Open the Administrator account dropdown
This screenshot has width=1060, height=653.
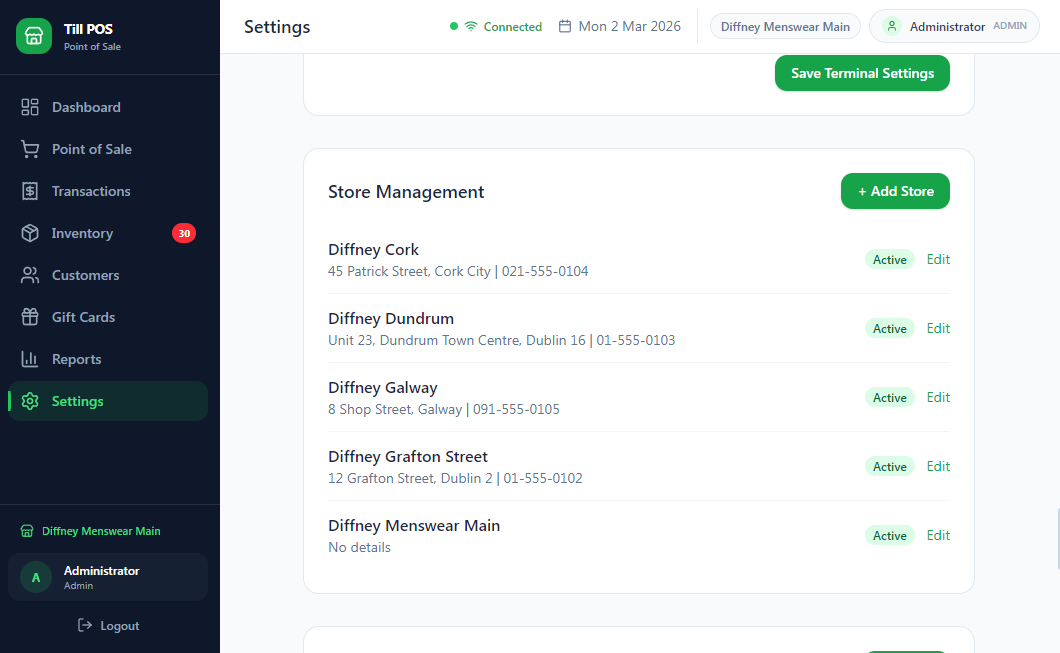tap(954, 25)
